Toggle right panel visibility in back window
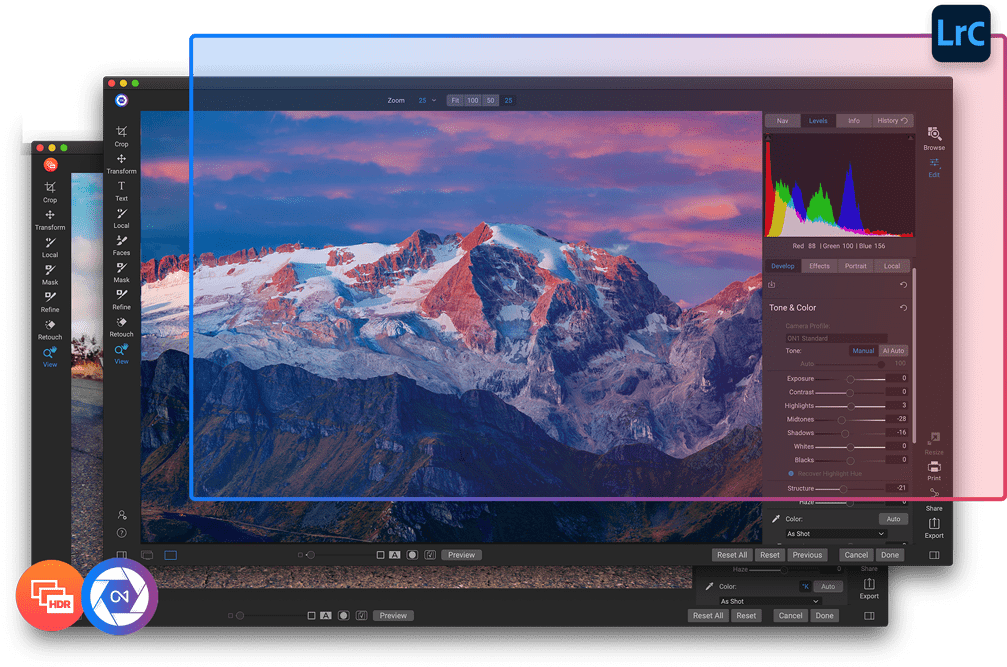The width and height of the screenshot is (1007, 667). 869,616
